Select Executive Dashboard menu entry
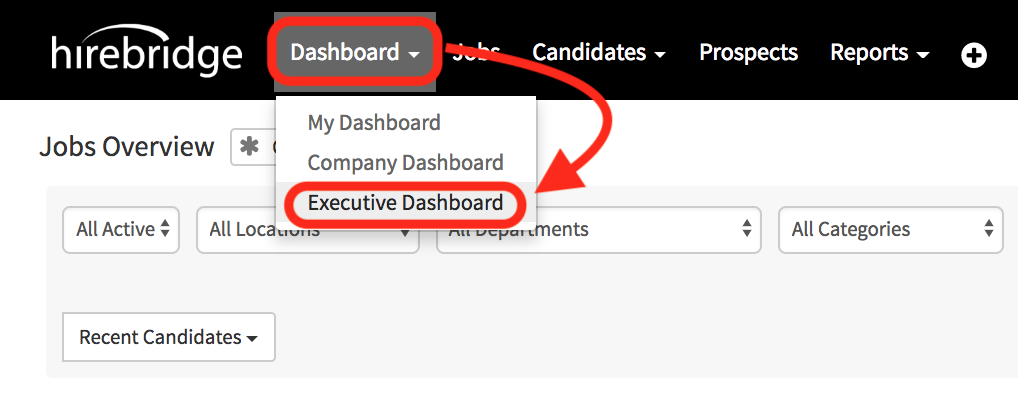Screen dimensions: 1018x418 (x=405, y=203)
